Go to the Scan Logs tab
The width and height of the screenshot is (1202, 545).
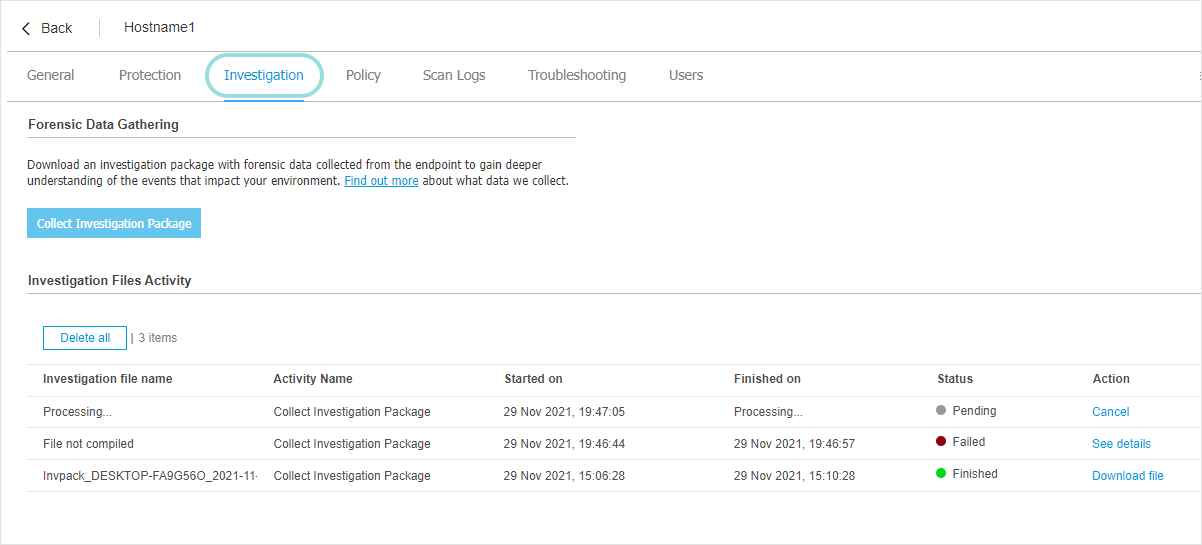click(x=454, y=75)
